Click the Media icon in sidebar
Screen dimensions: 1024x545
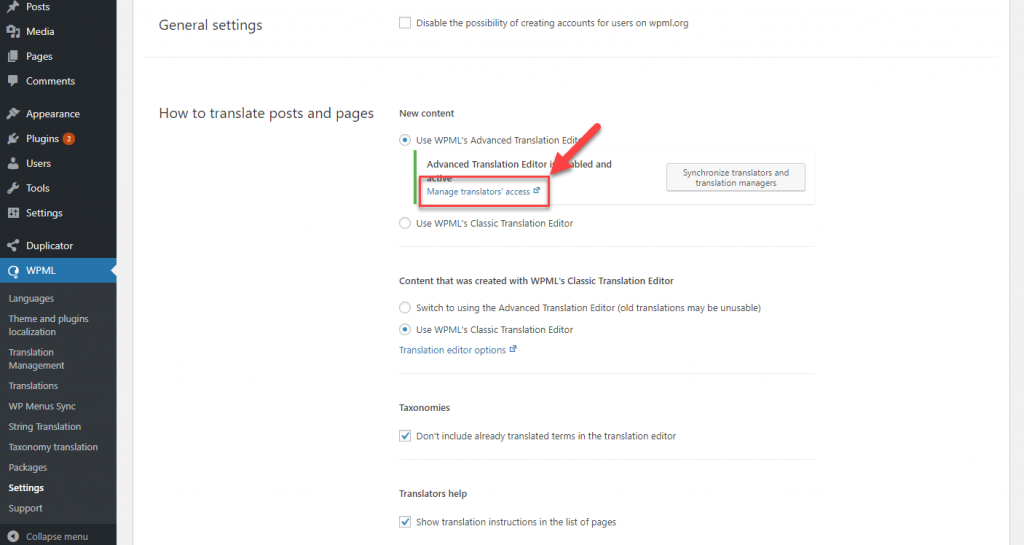pyautogui.click(x=13, y=31)
